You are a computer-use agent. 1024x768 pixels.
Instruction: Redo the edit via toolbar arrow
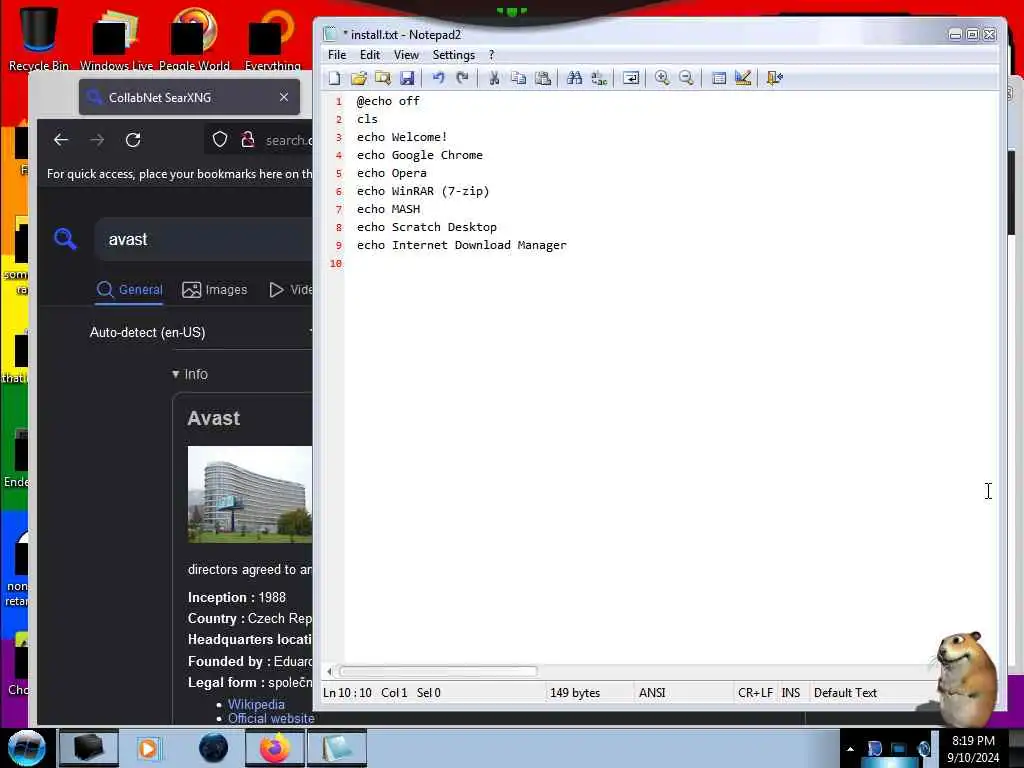[462, 78]
